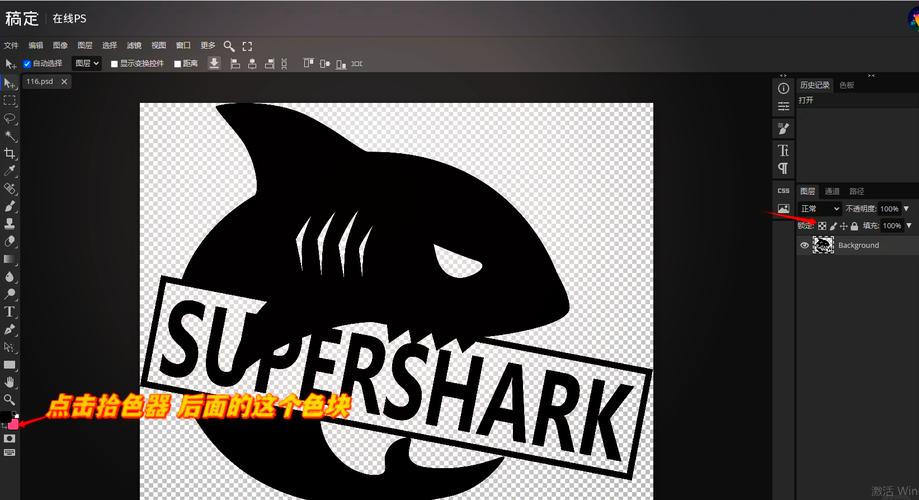Toggle lock transparent pixels icon
The height and width of the screenshot is (500, 919).
point(822,226)
